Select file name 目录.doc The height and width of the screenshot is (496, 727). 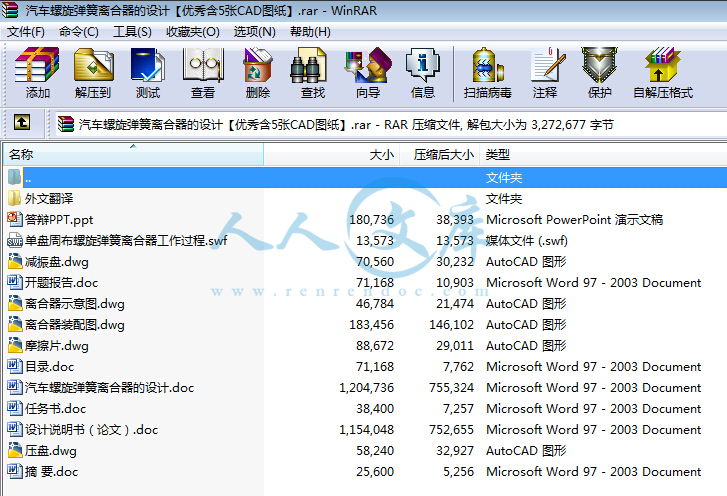point(50,367)
